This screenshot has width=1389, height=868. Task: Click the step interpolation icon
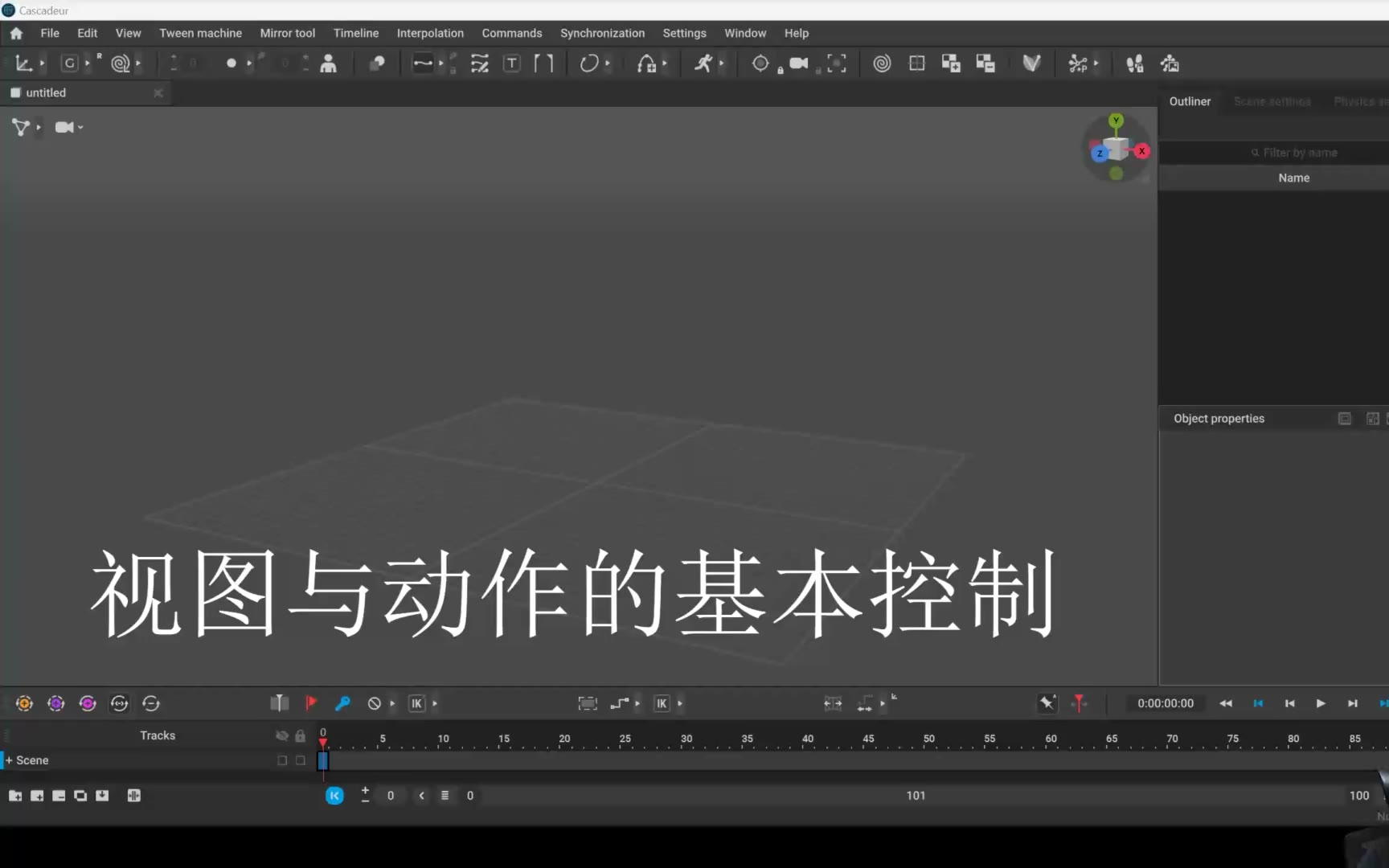coord(619,703)
